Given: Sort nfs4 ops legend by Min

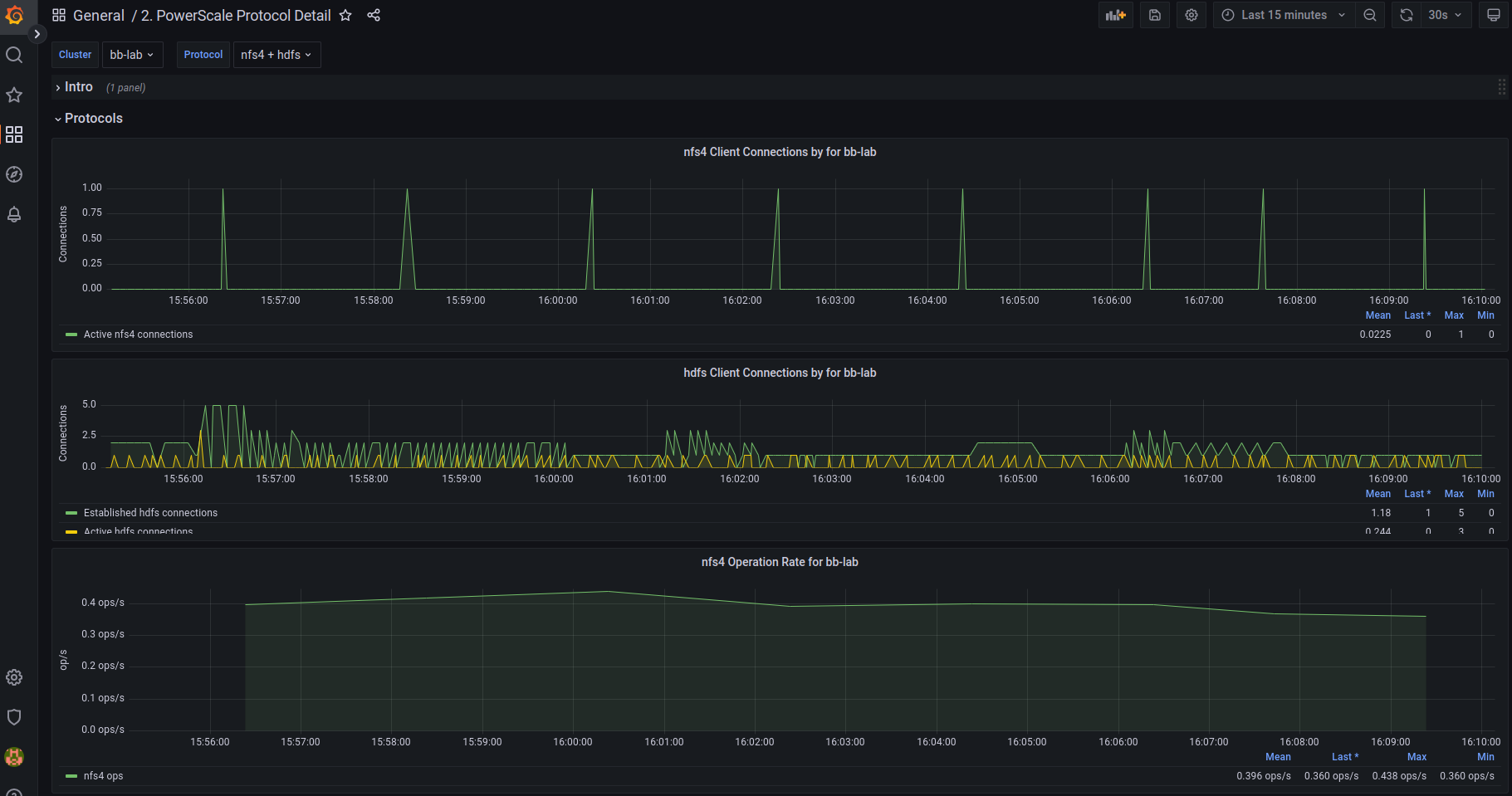Looking at the screenshot, I should (1485, 757).
